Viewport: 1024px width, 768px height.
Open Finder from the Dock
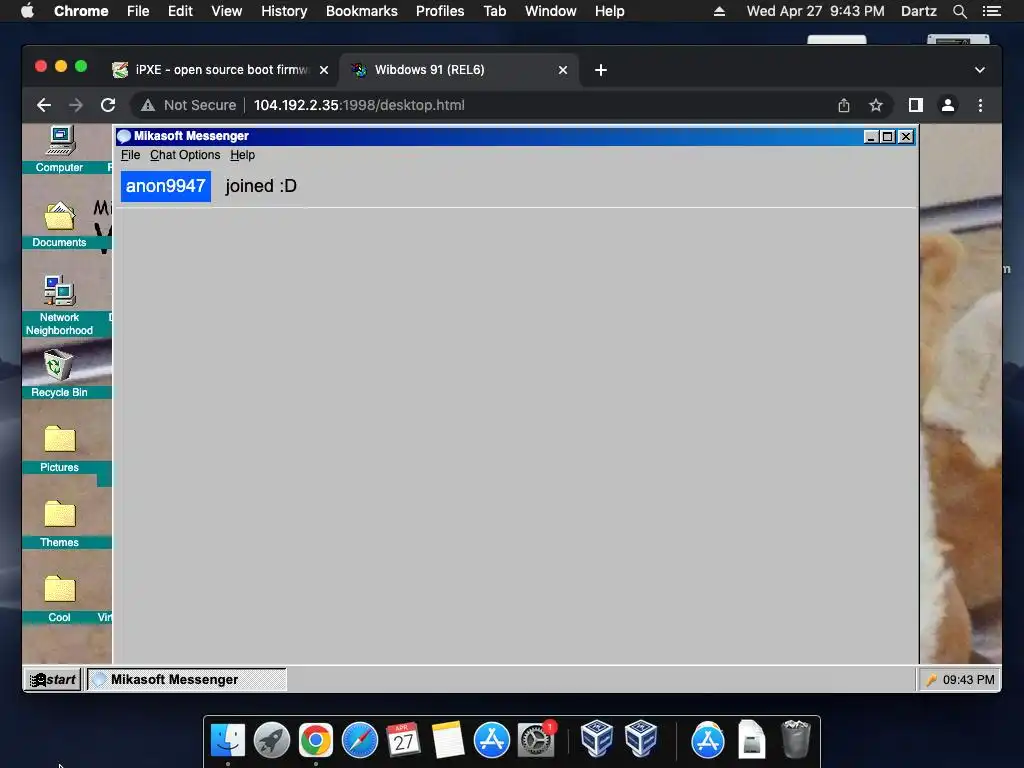click(x=228, y=741)
